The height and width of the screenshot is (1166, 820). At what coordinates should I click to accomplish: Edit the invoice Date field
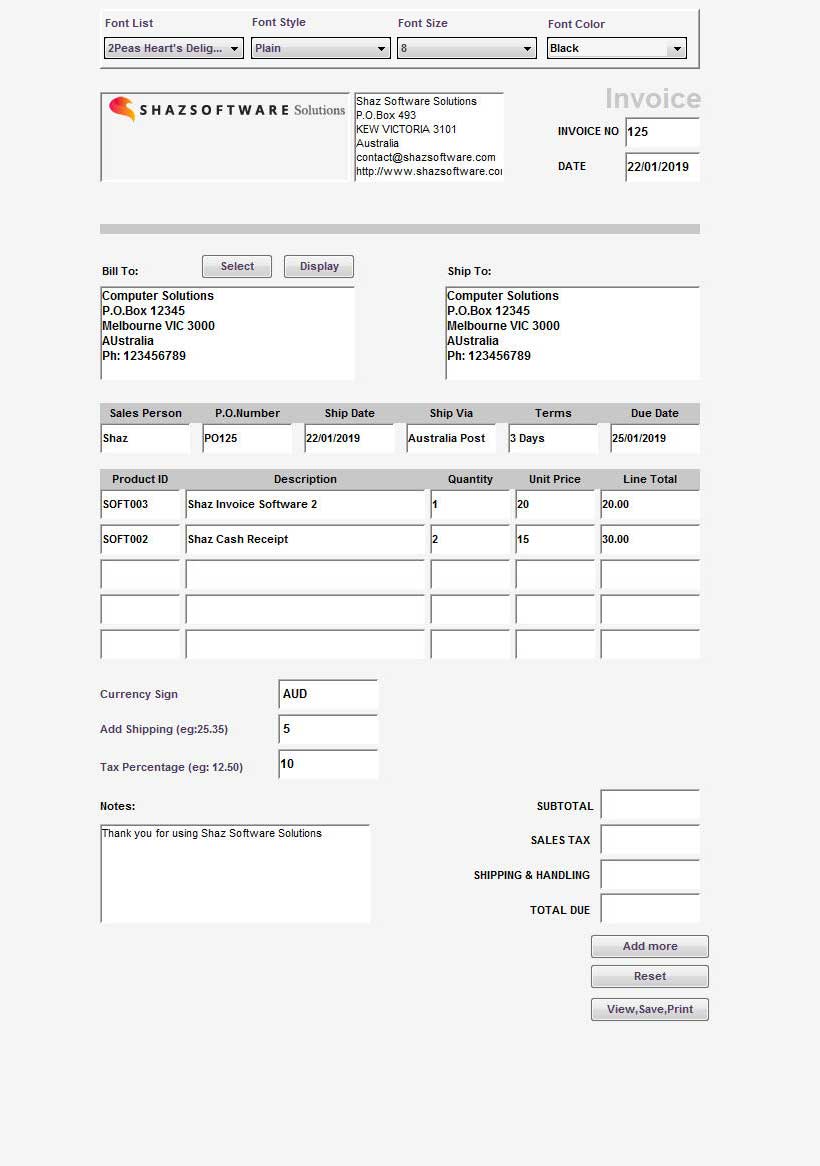[661, 167]
